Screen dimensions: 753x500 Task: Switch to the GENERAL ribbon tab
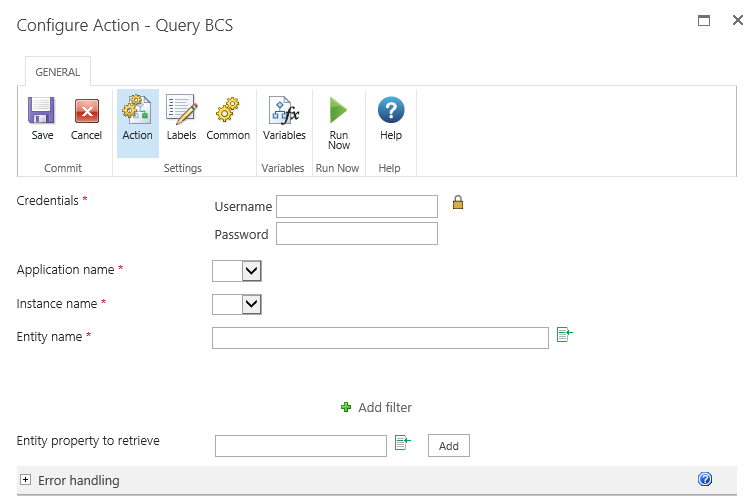coord(58,72)
